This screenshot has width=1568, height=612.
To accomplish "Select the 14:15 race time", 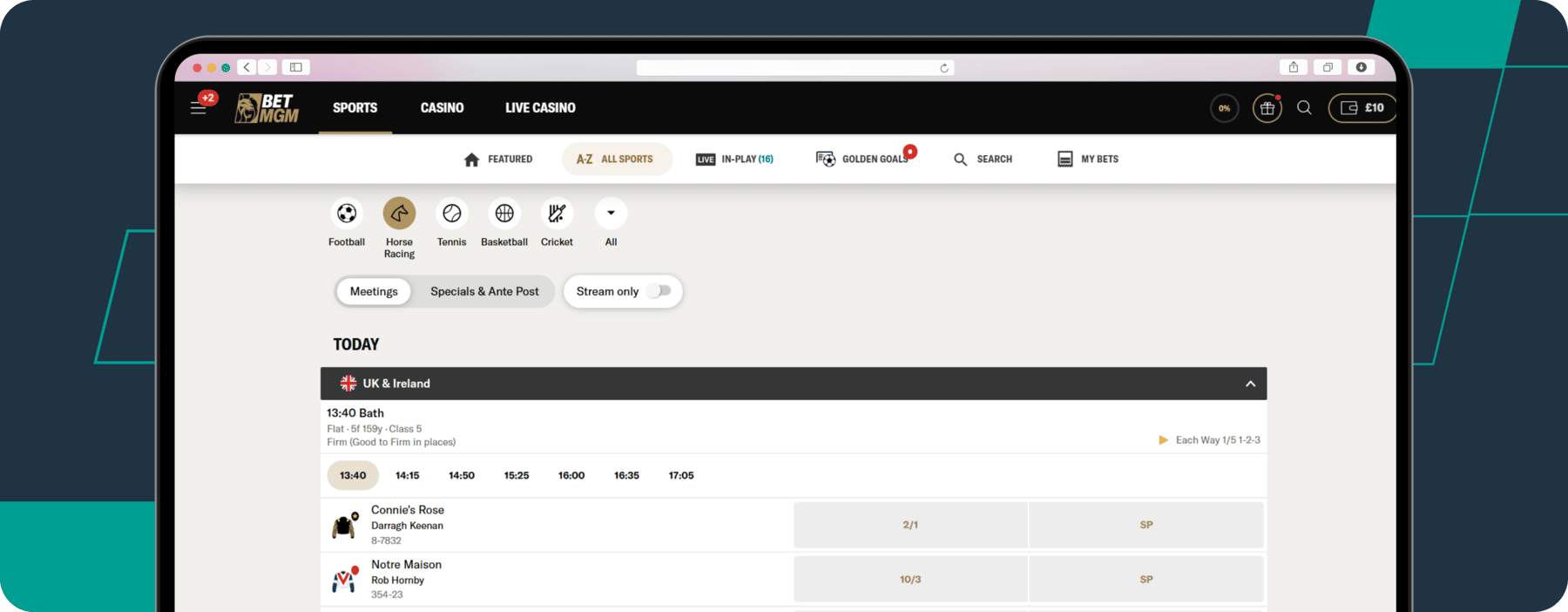I will [407, 476].
